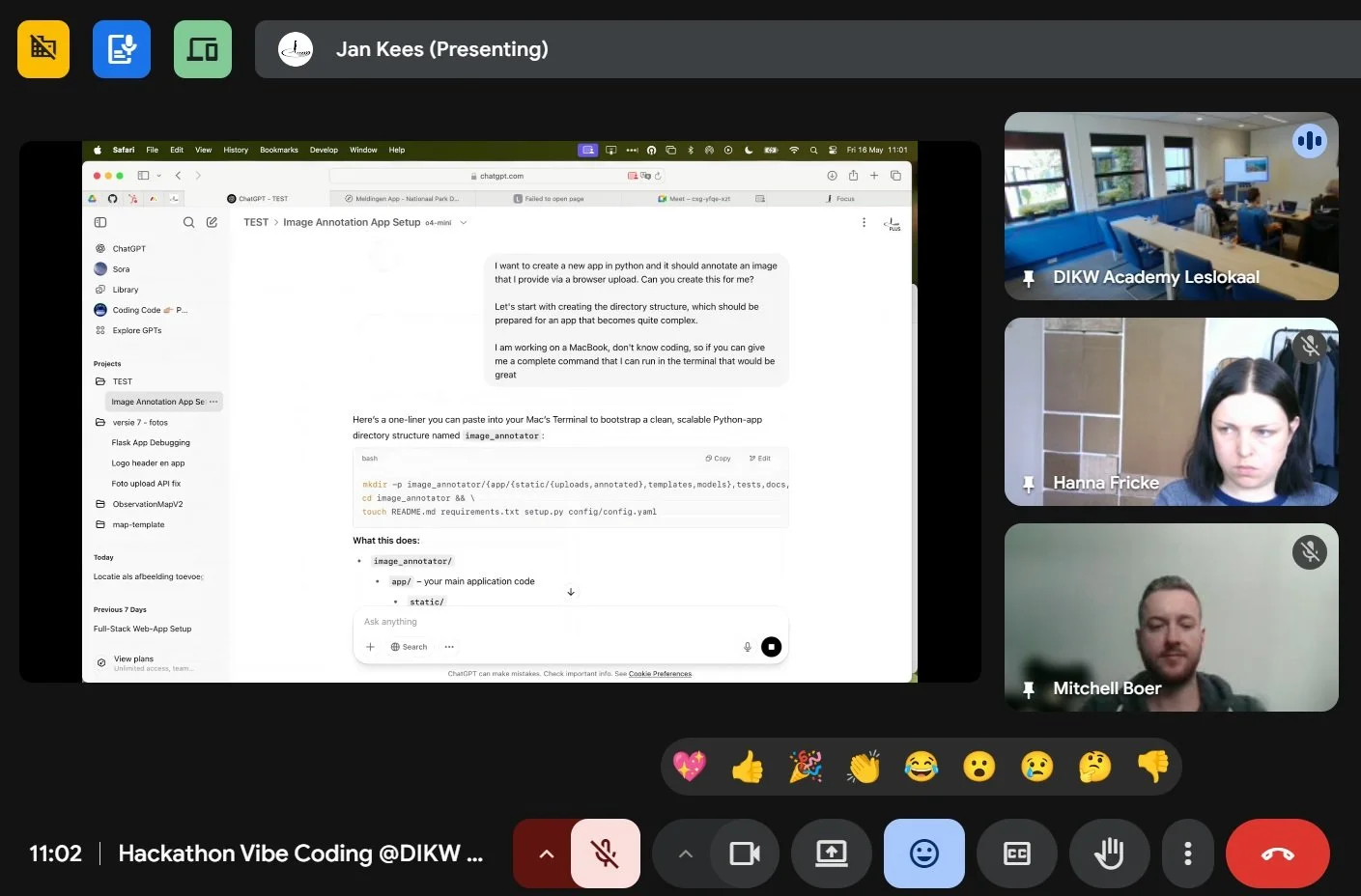This screenshot has width=1361, height=896.
Task: Open the Full-Stack Web-App Setup chat
Action: pyautogui.click(x=142, y=629)
